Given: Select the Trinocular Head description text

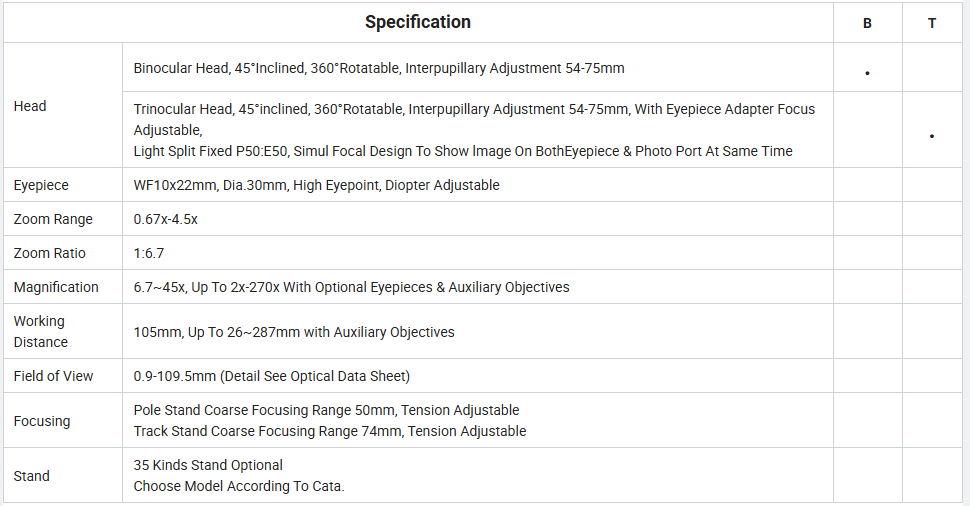Looking at the screenshot, I should coord(474,130).
